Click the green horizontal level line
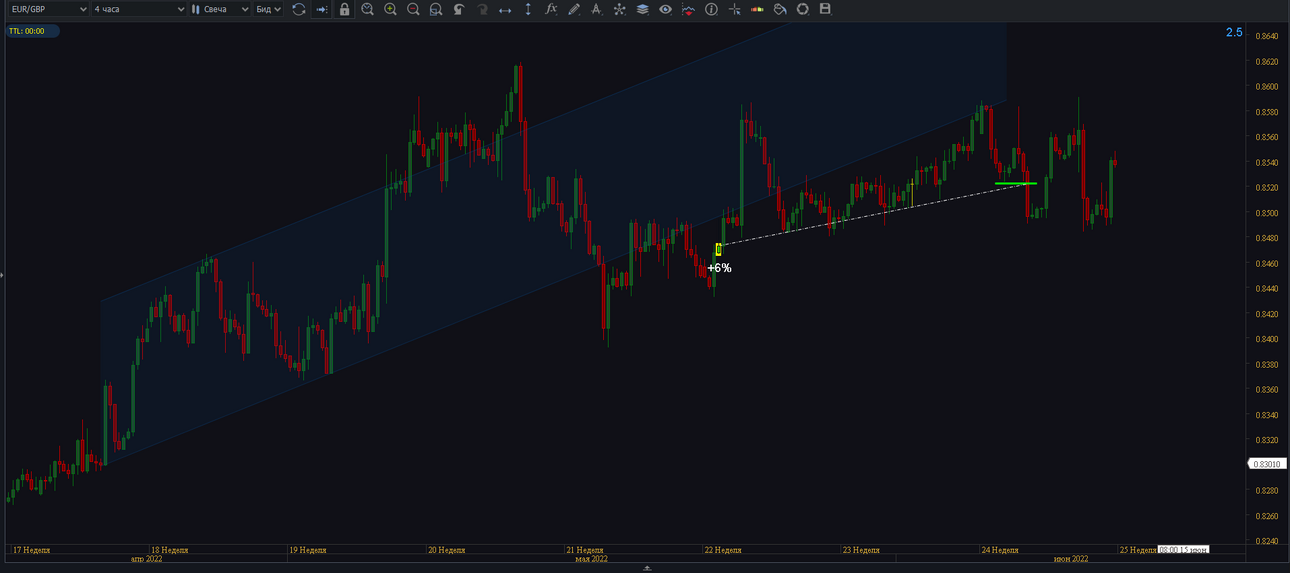This screenshot has width=1290, height=573. (x=1016, y=183)
